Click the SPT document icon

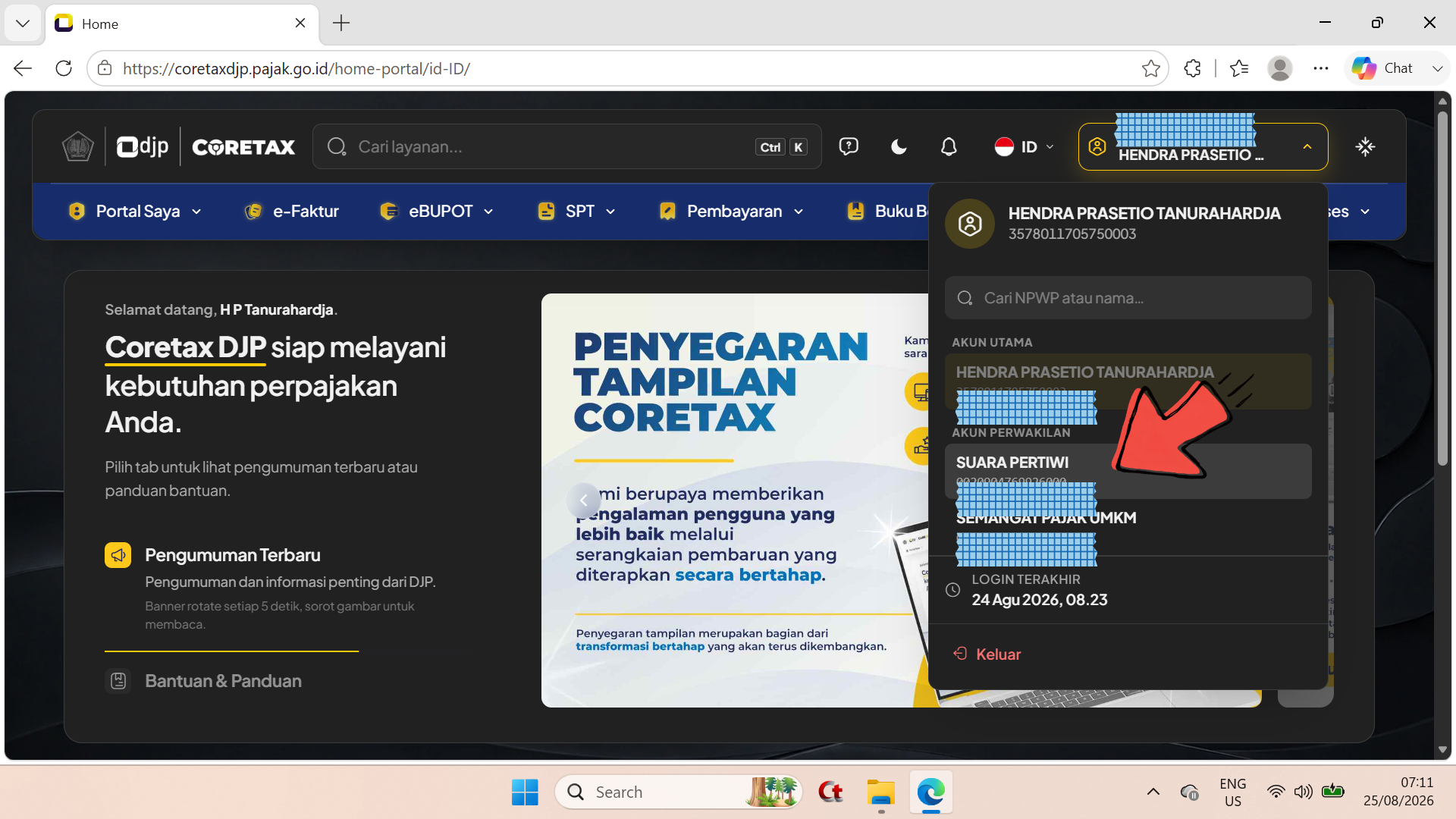pos(546,212)
